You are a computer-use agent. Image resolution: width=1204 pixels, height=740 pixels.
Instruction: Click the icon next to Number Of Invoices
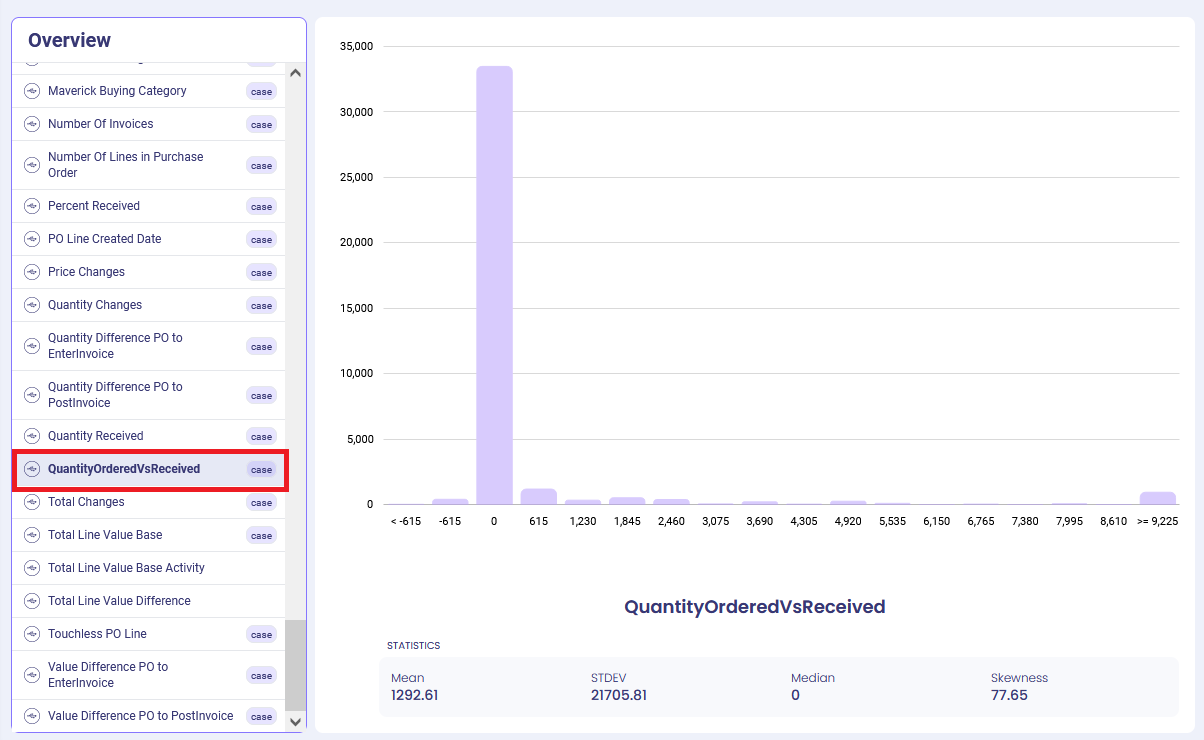click(x=32, y=124)
